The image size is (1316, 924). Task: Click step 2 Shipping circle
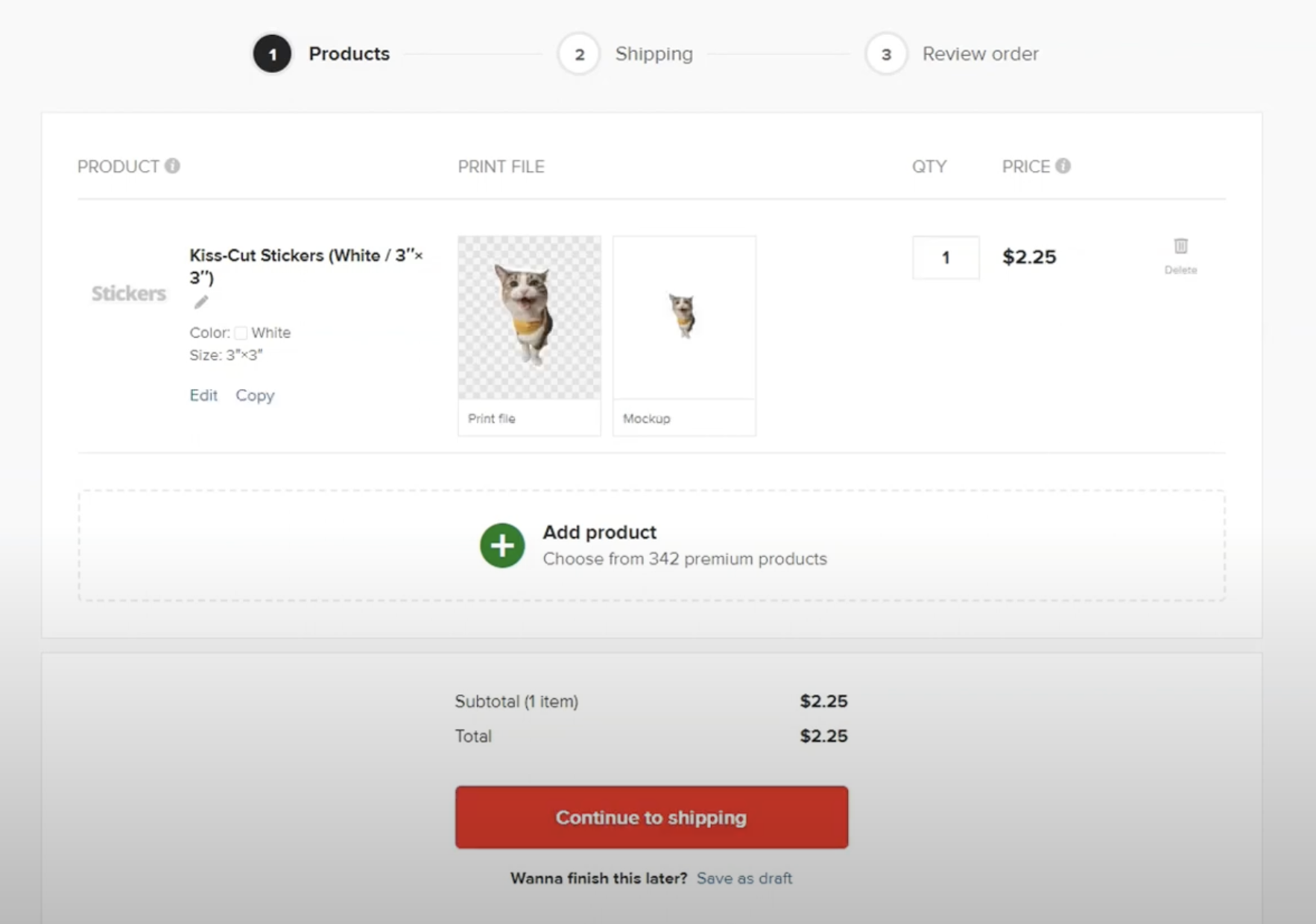[579, 54]
